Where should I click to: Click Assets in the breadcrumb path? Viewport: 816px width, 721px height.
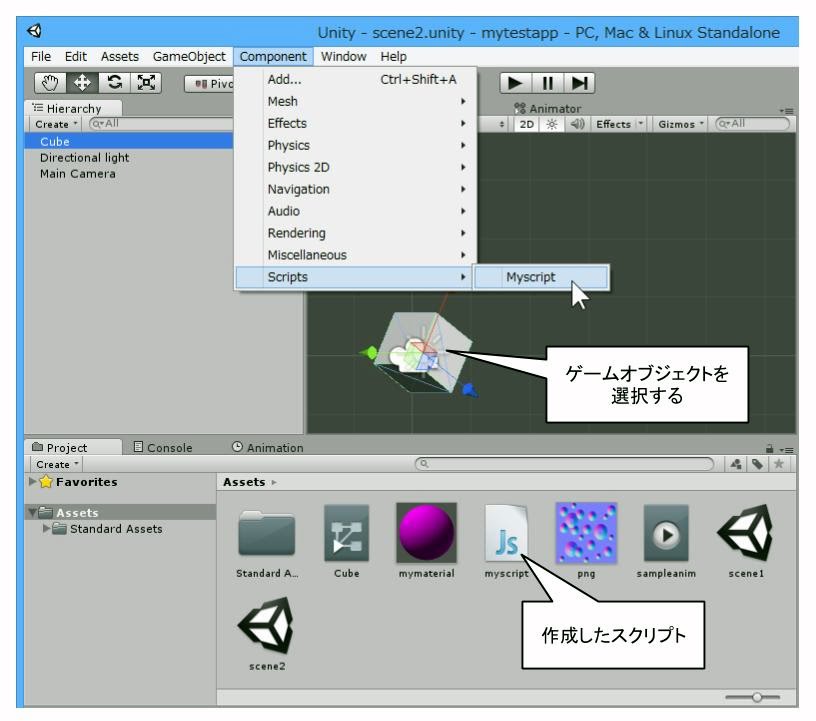point(244,482)
